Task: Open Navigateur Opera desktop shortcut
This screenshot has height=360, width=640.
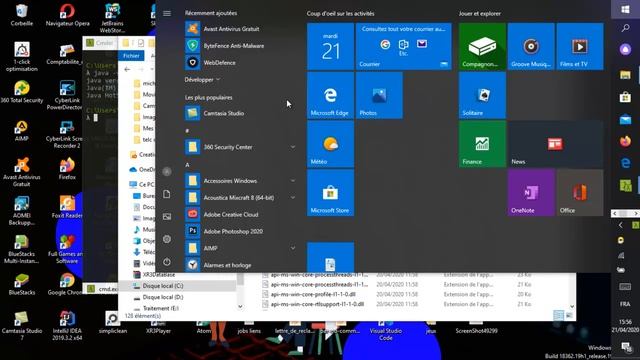Action: pyautogui.click(x=67, y=15)
